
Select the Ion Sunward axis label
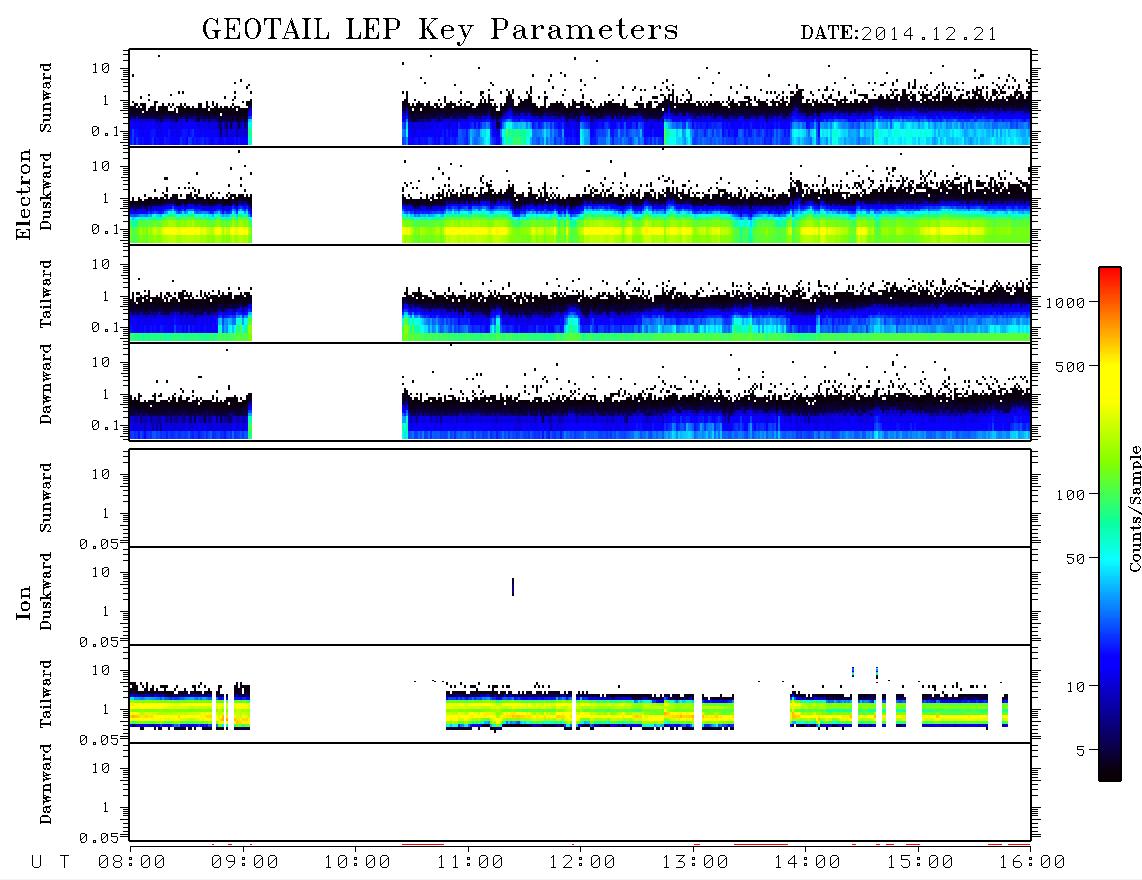coord(46,498)
